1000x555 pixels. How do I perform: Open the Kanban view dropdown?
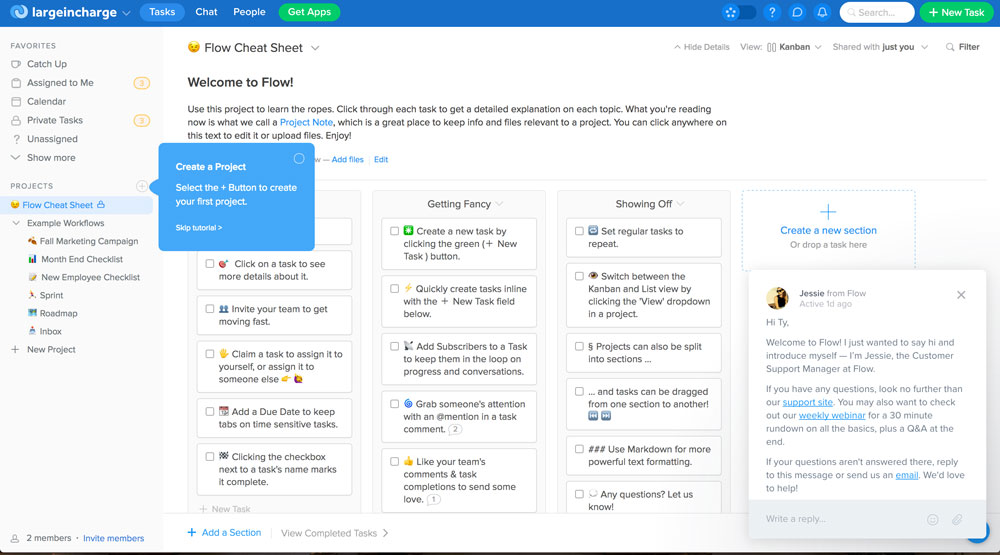(794, 47)
